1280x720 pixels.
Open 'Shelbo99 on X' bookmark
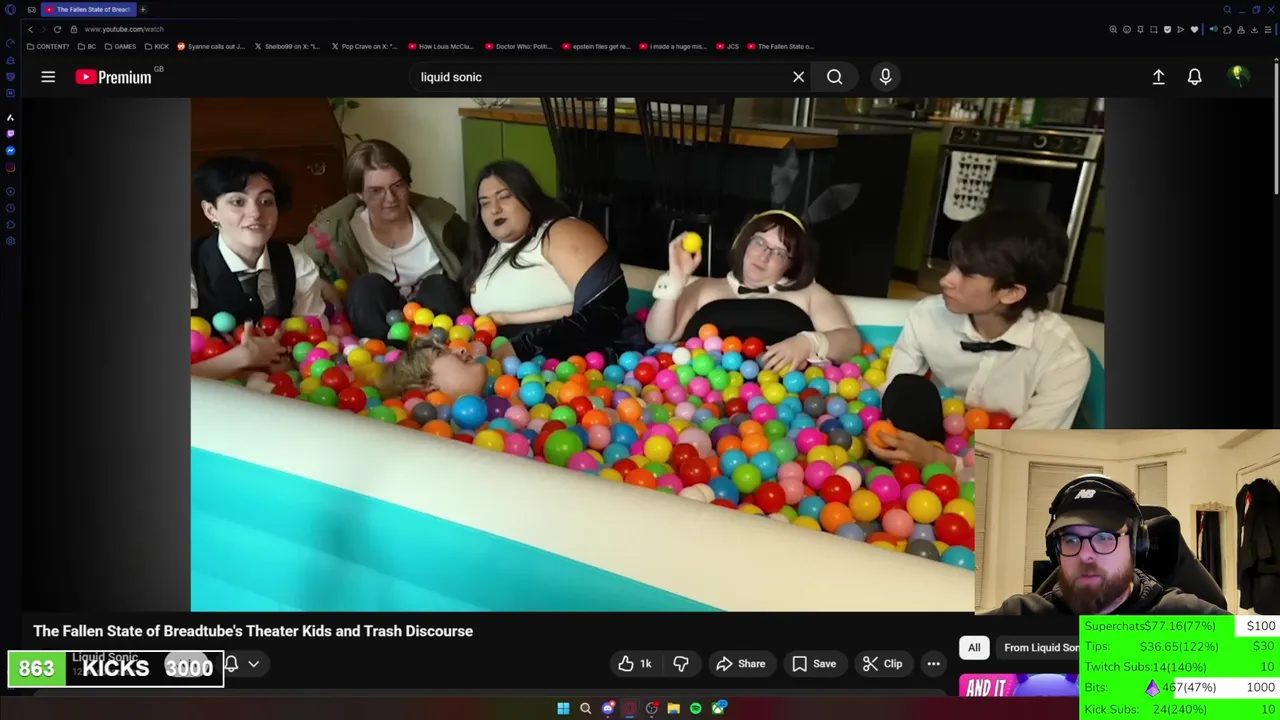click(287, 46)
